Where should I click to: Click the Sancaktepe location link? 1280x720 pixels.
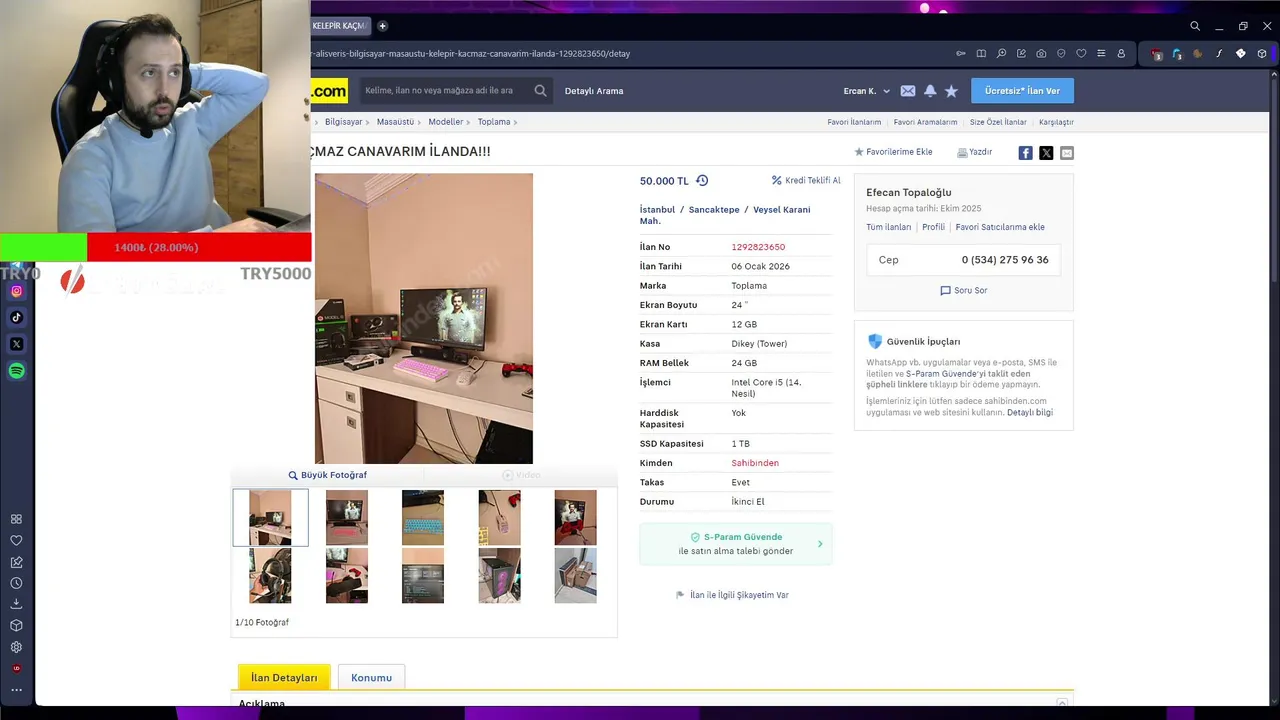[x=714, y=210]
